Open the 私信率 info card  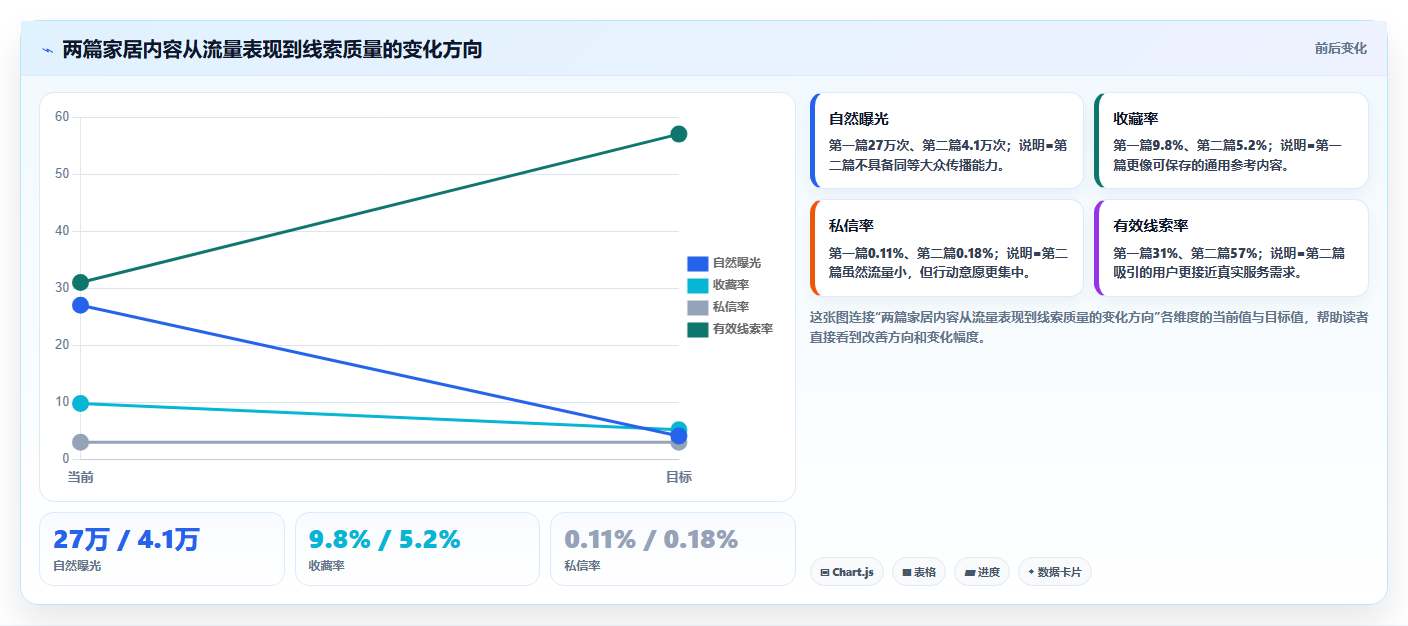(x=947, y=248)
